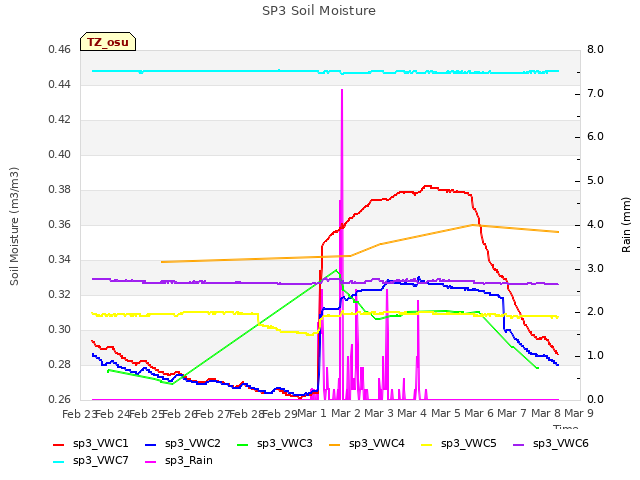Click the 0.46 left axis value
640x480 pixels.
point(60,50)
